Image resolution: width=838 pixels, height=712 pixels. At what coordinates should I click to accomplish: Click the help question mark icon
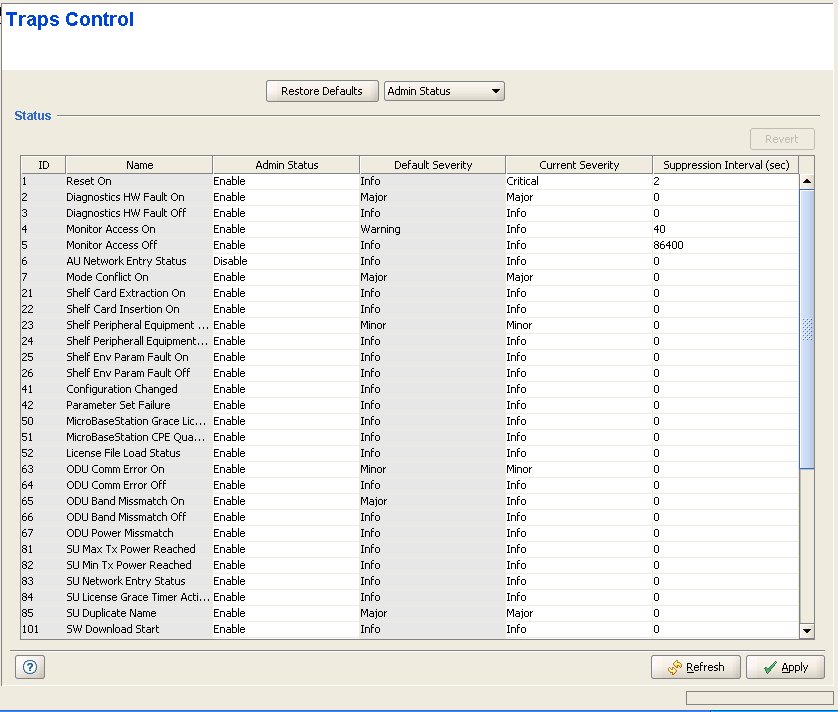(29, 667)
